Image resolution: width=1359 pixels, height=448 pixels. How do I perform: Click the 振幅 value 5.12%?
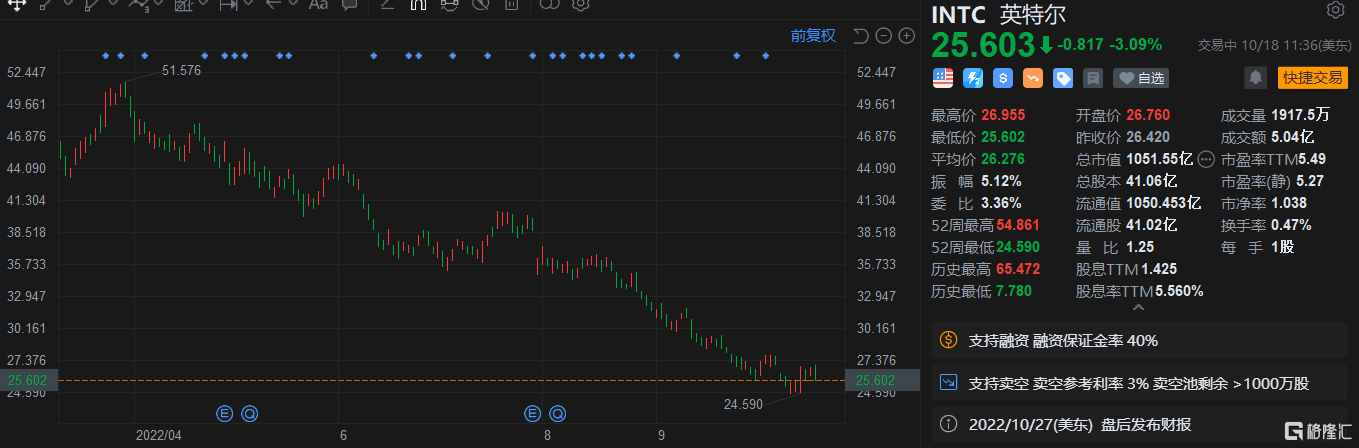click(x=1003, y=181)
